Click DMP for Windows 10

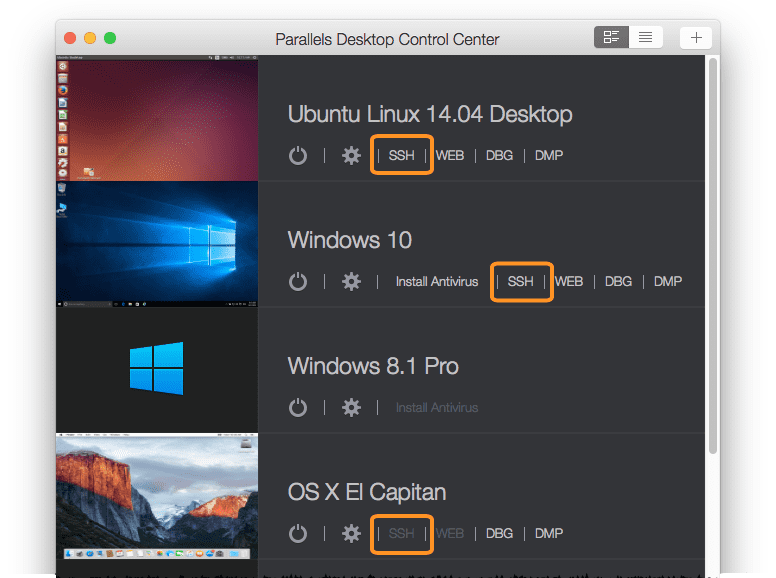click(x=668, y=282)
